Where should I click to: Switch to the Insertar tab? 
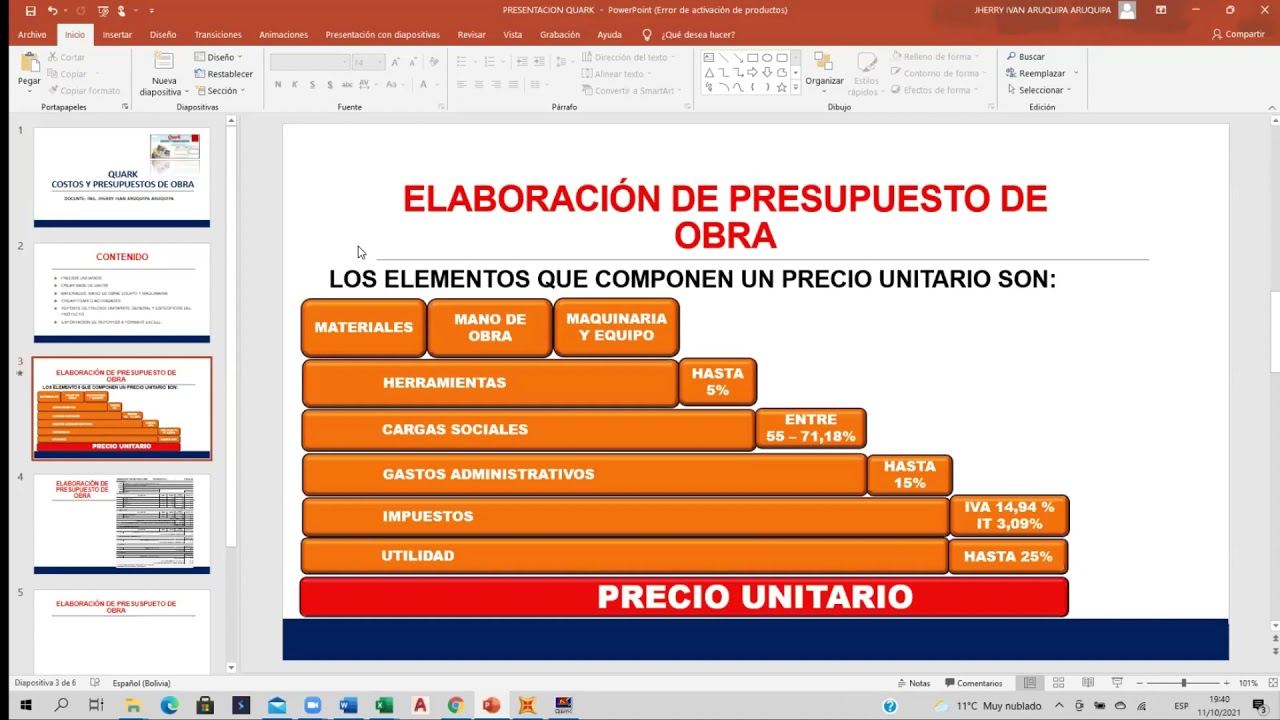[117, 34]
